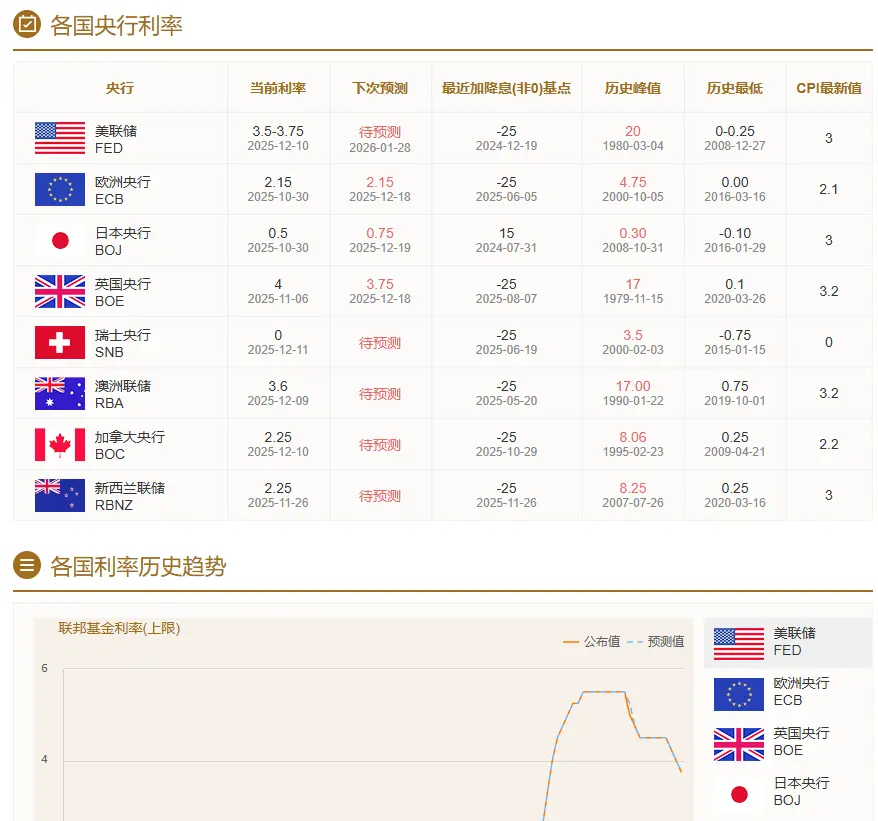Click the UK flag in the BOE table row
Viewport: 878px width, 821px height.
tap(60, 291)
